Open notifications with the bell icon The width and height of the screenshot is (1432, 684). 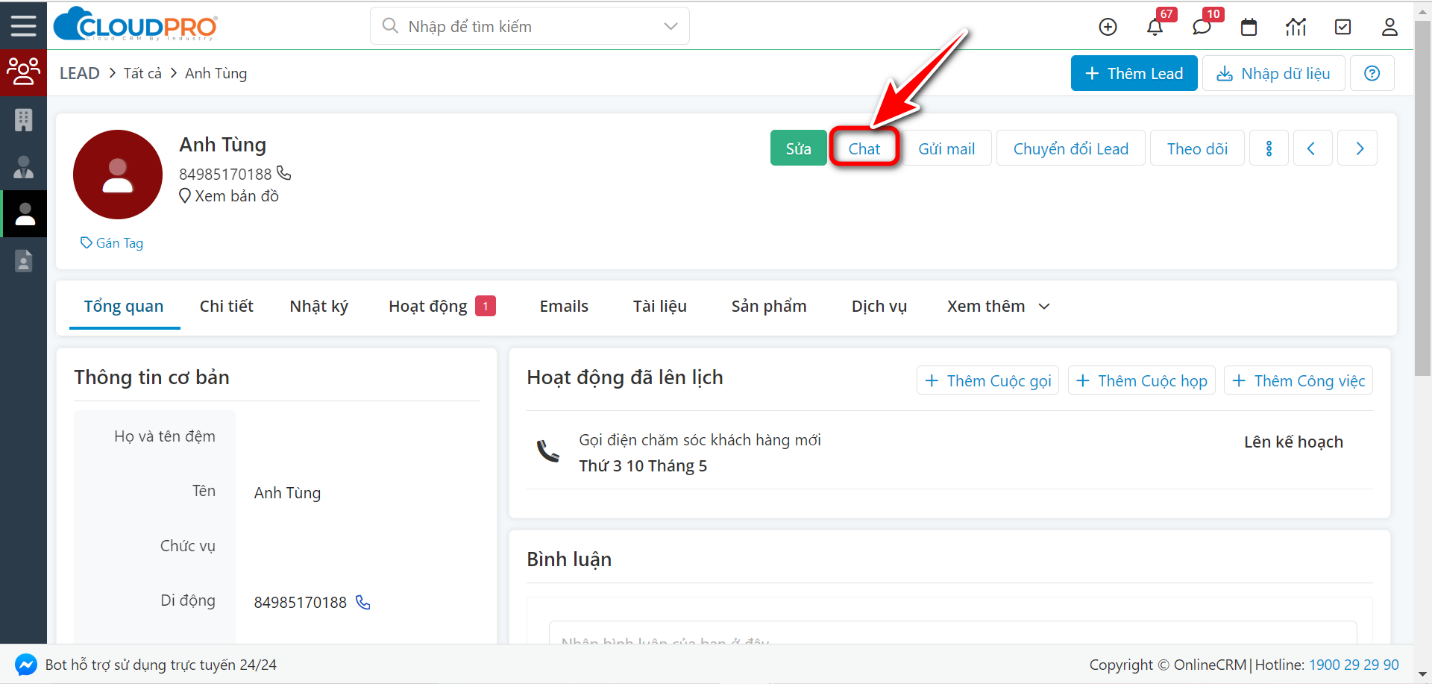point(1155,27)
